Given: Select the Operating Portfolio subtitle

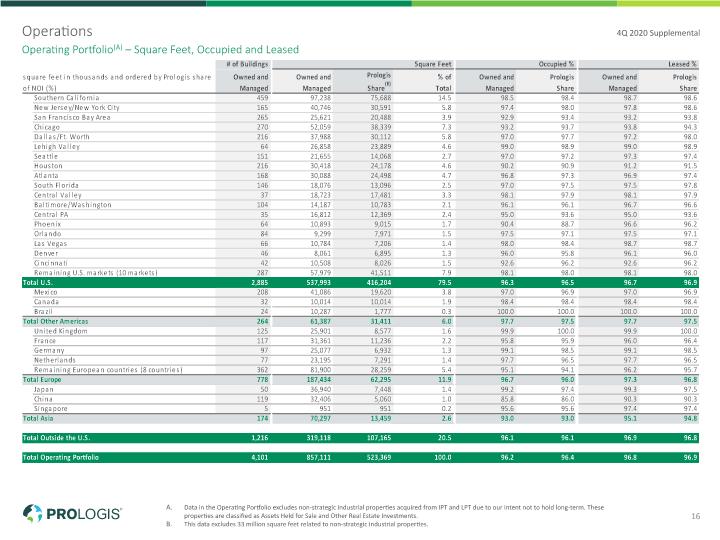Looking at the screenshot, I should click(x=160, y=50).
